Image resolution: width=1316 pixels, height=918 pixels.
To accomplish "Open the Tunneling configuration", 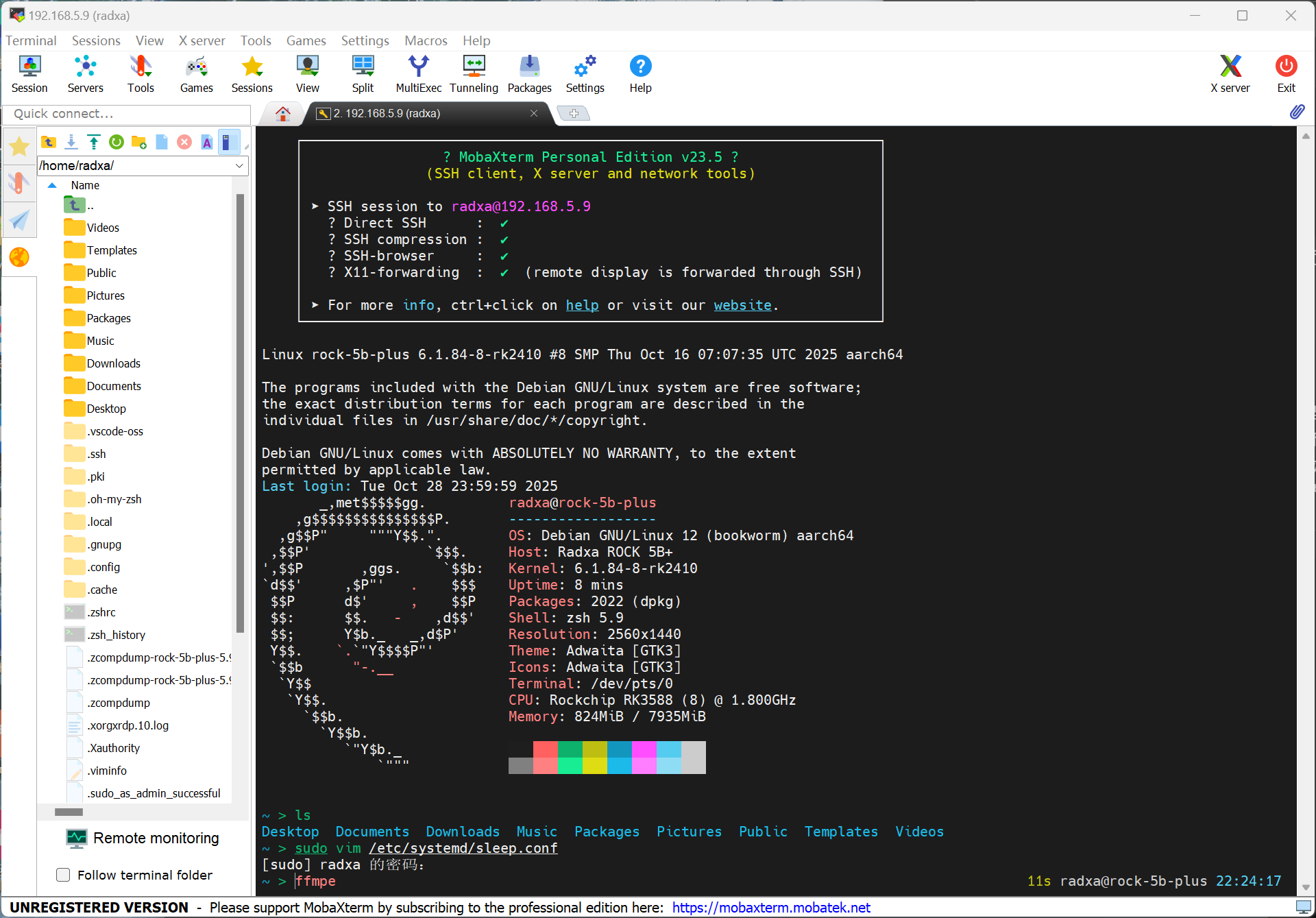I will (x=474, y=73).
